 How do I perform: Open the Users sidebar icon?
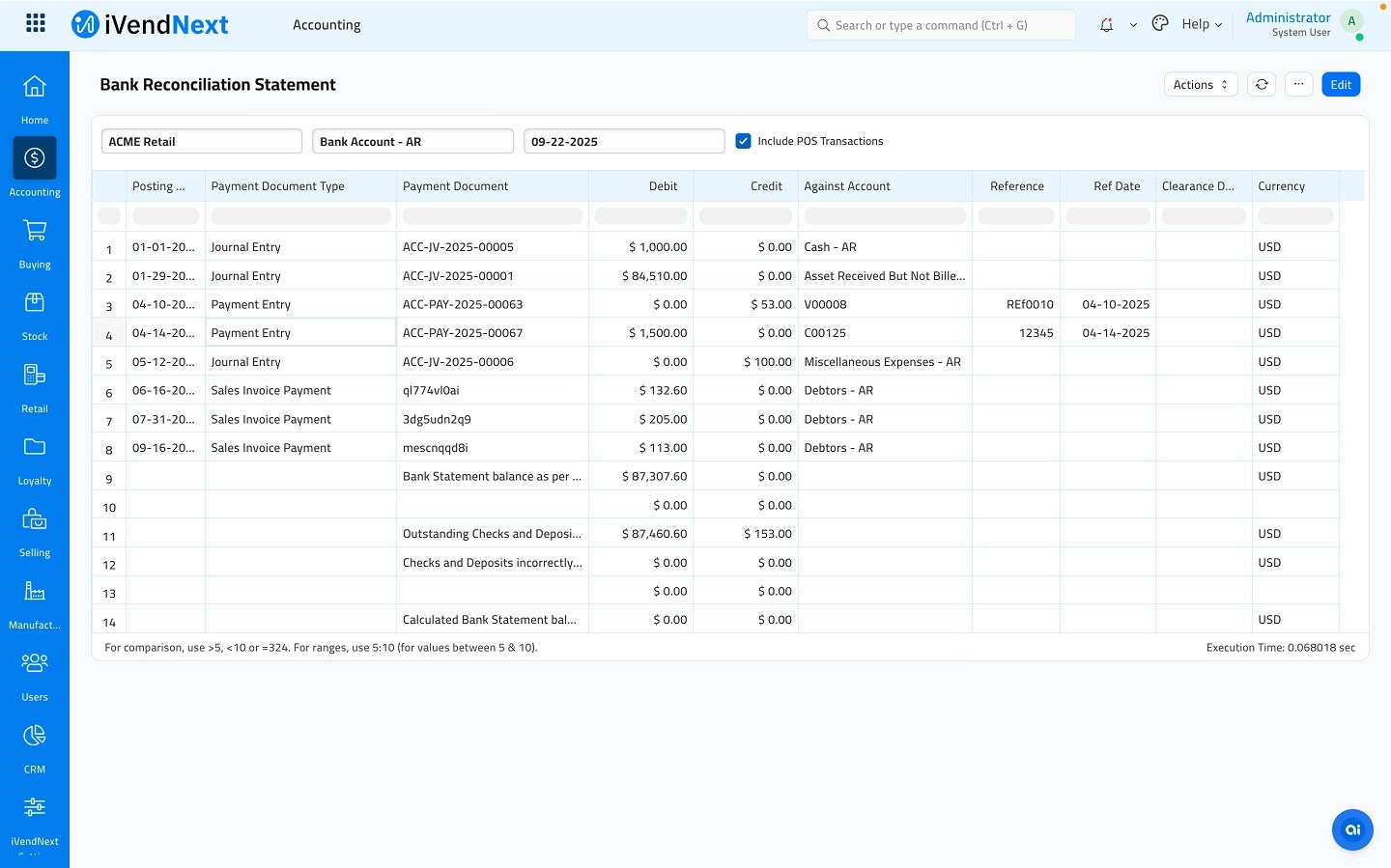35,662
